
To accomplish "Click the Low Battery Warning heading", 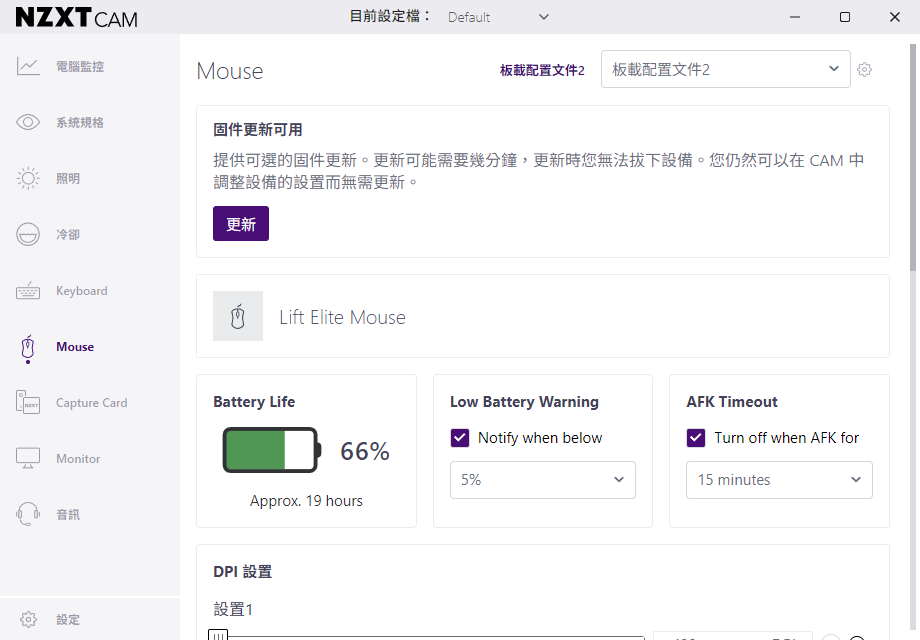I will tap(525, 402).
